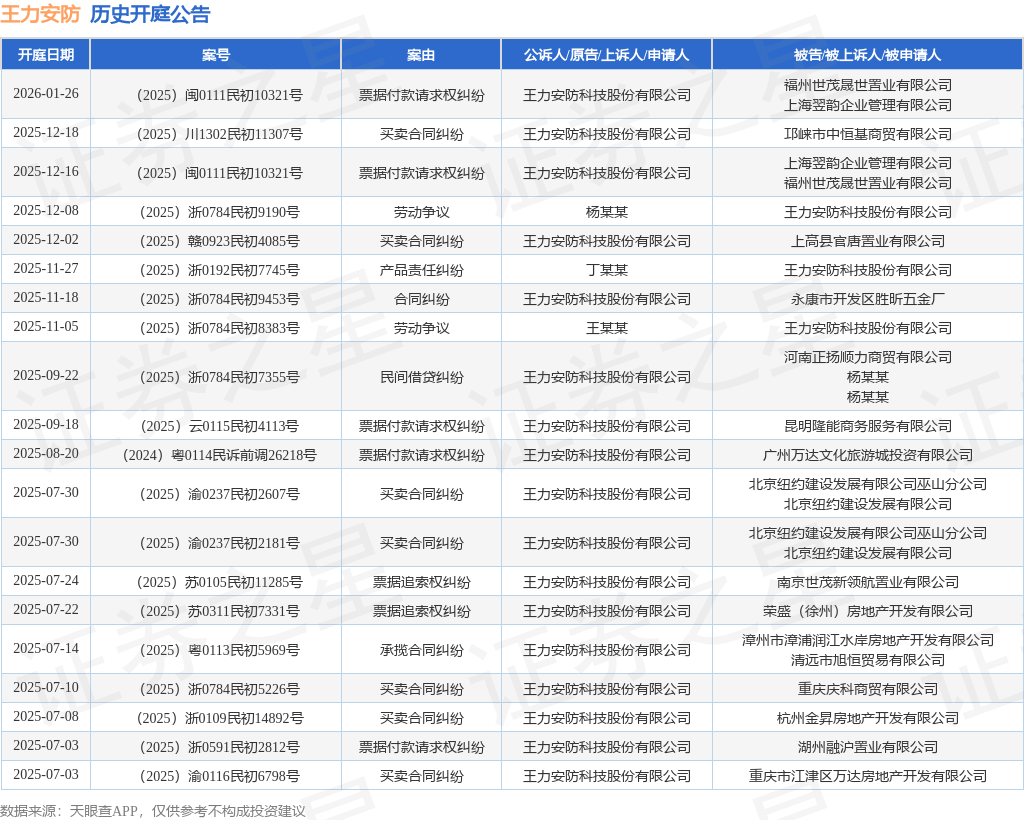Click the date 2026-01-26
This screenshot has height=820, width=1024.
[x=46, y=93]
